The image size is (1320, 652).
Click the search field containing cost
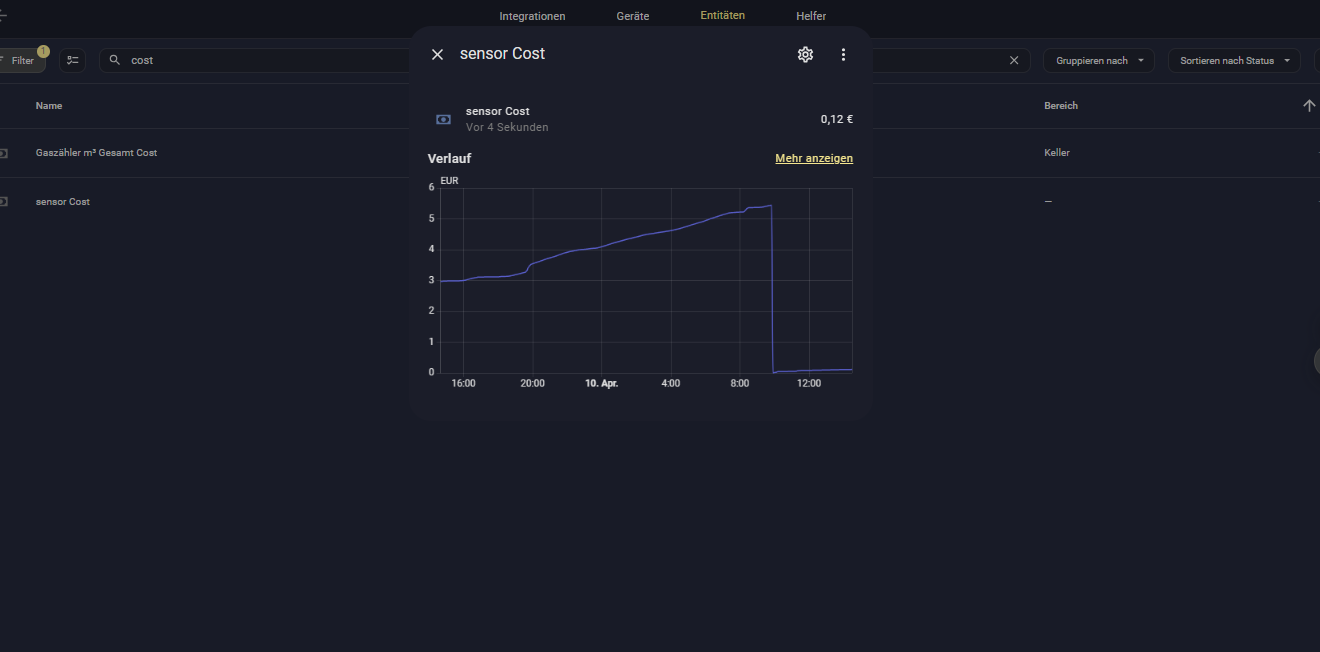(x=565, y=60)
